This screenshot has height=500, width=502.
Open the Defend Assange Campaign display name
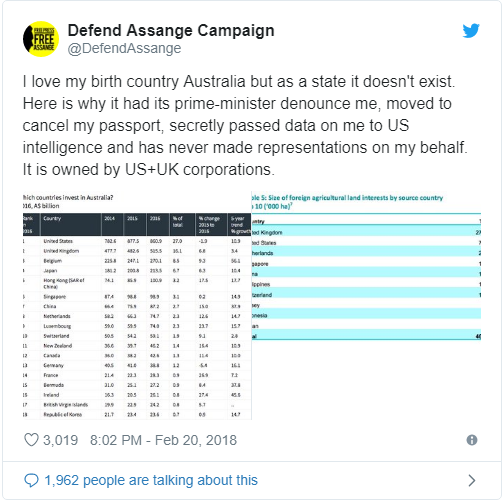pyautogui.click(x=171, y=30)
